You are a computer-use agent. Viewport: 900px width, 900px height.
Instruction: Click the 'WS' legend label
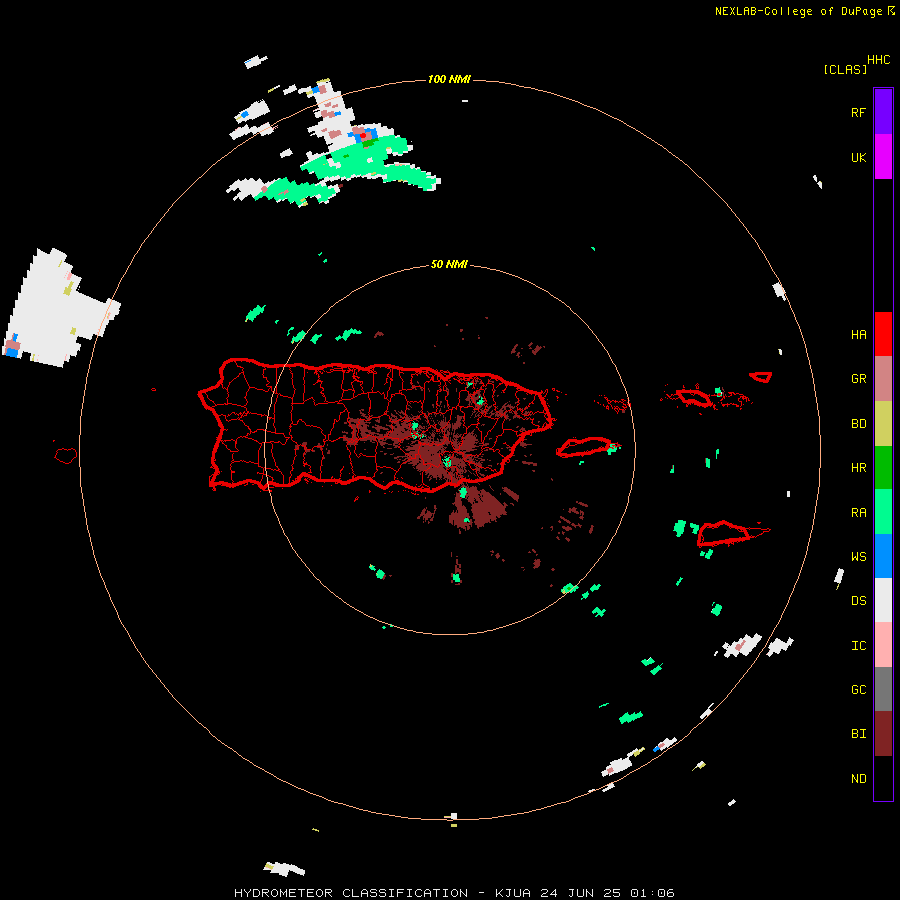pyautogui.click(x=858, y=557)
